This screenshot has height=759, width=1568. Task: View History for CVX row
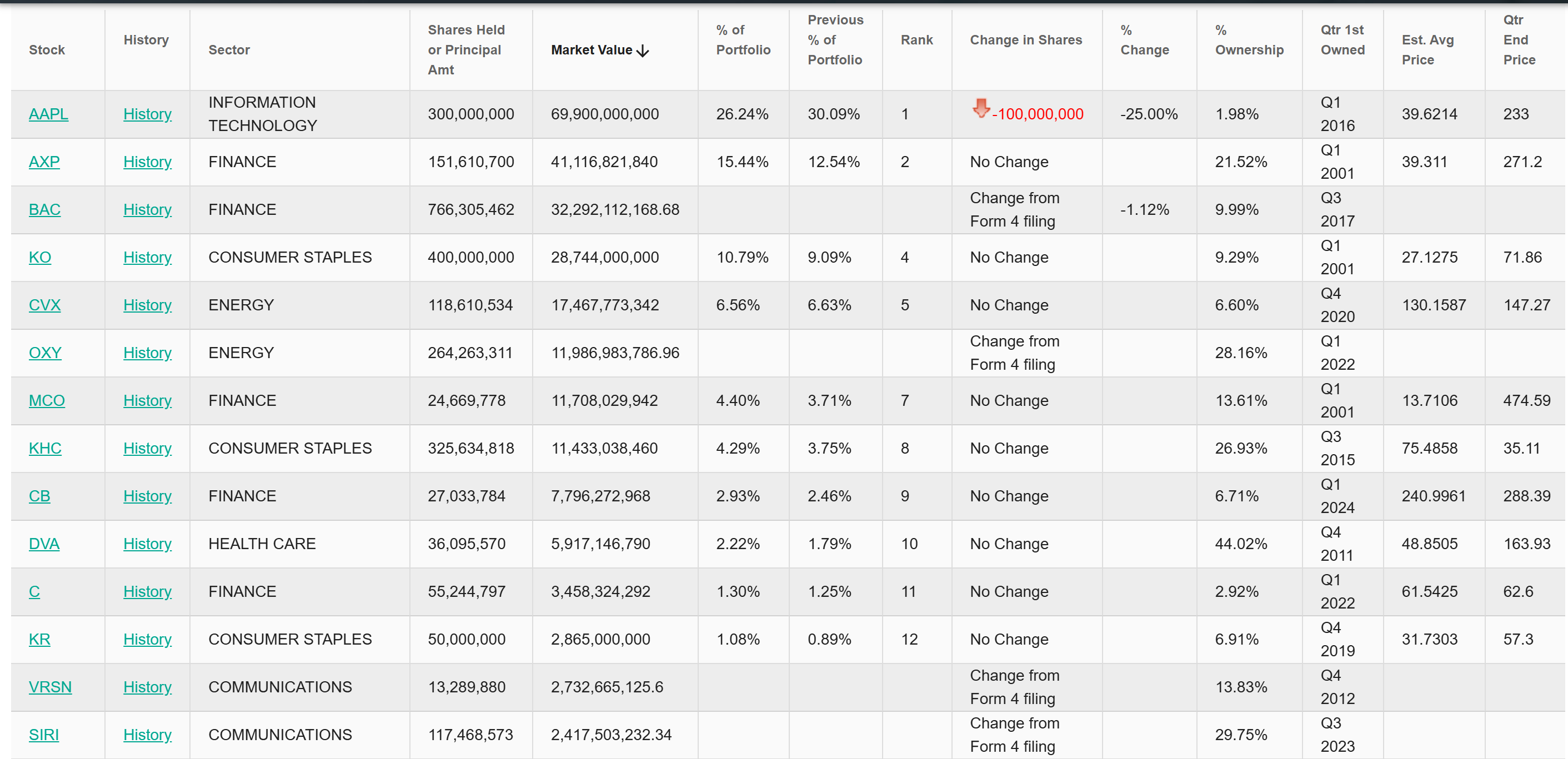tap(147, 305)
